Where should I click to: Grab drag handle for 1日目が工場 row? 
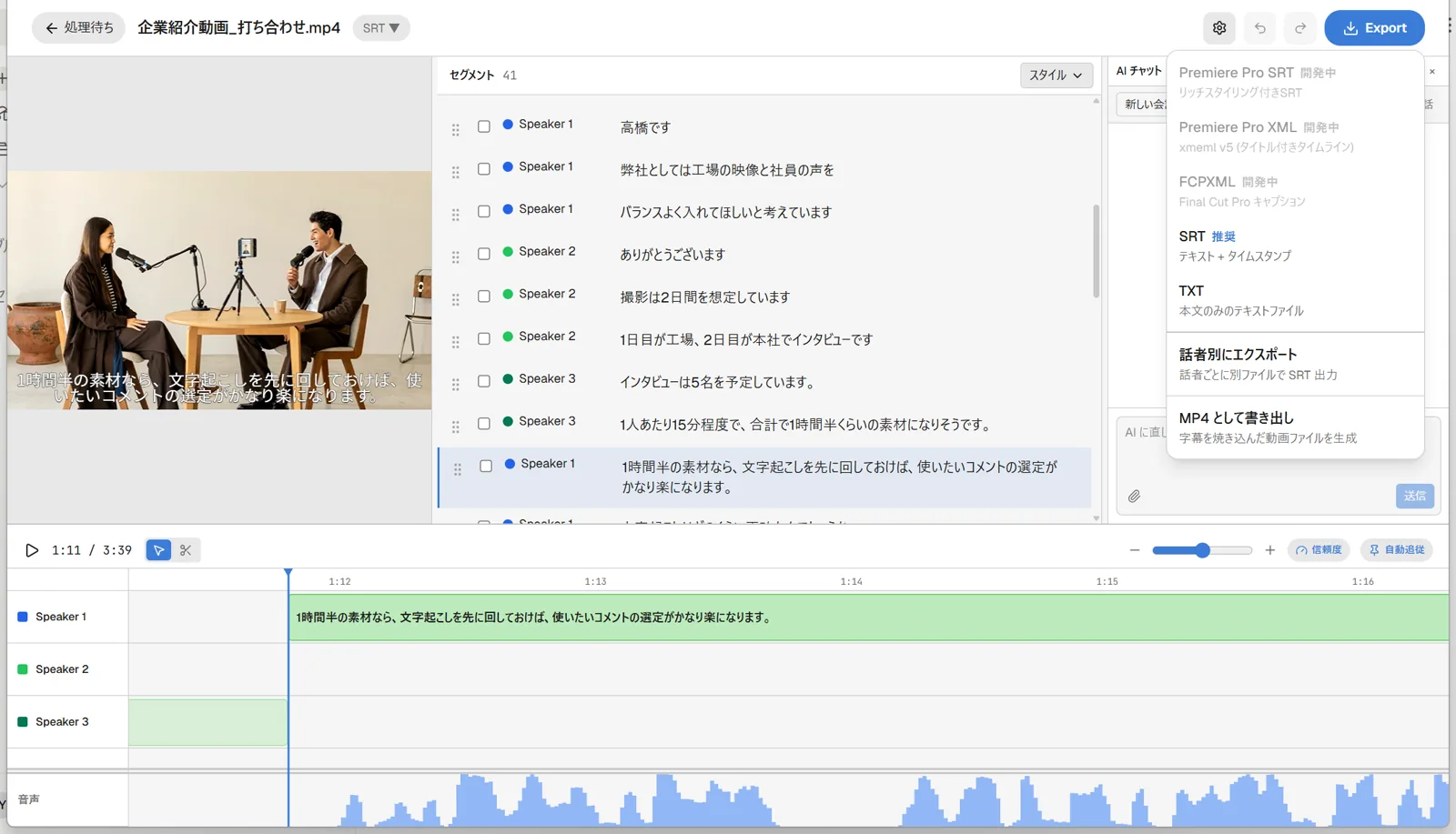(456, 342)
